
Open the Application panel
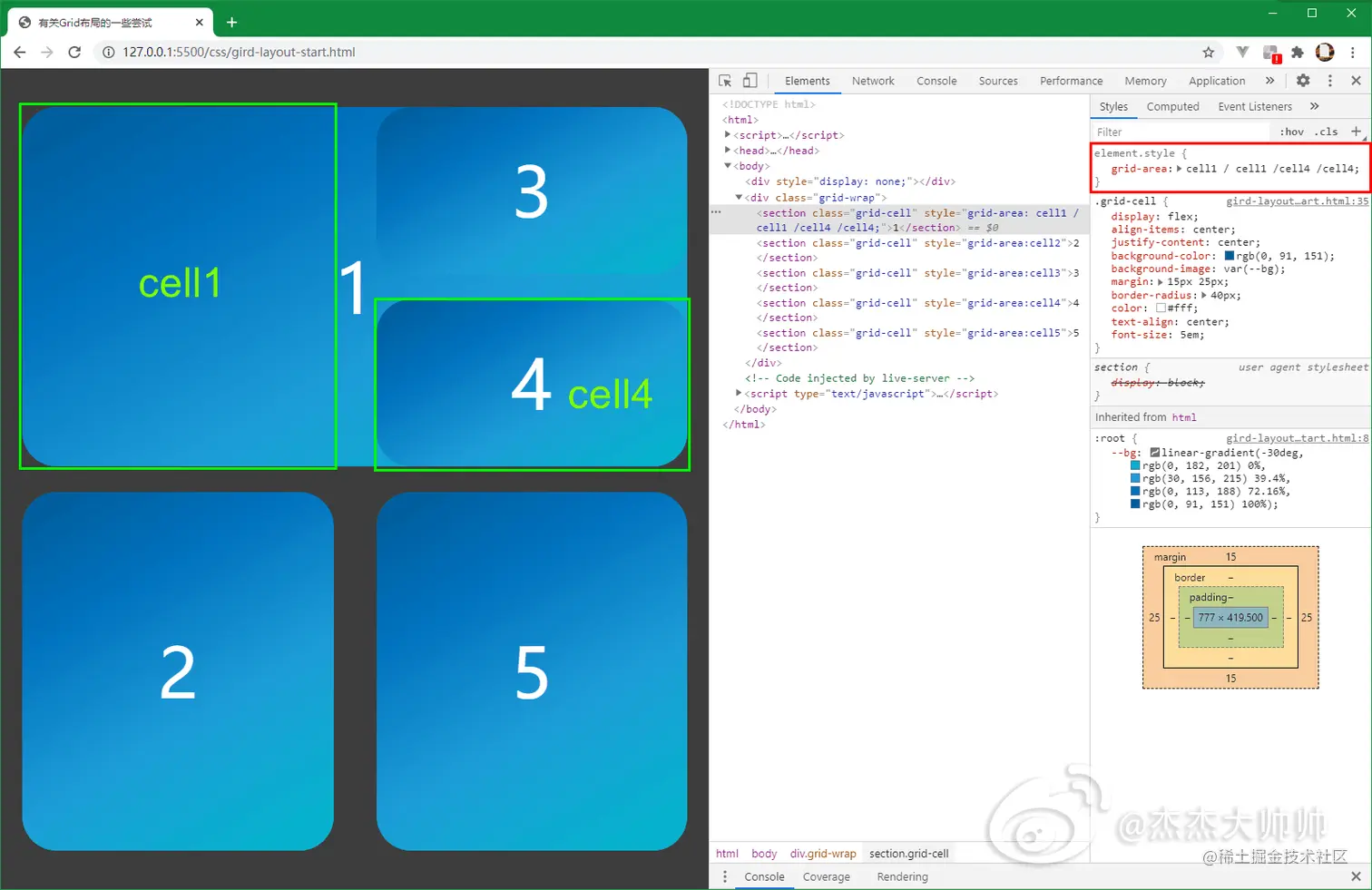(1217, 81)
